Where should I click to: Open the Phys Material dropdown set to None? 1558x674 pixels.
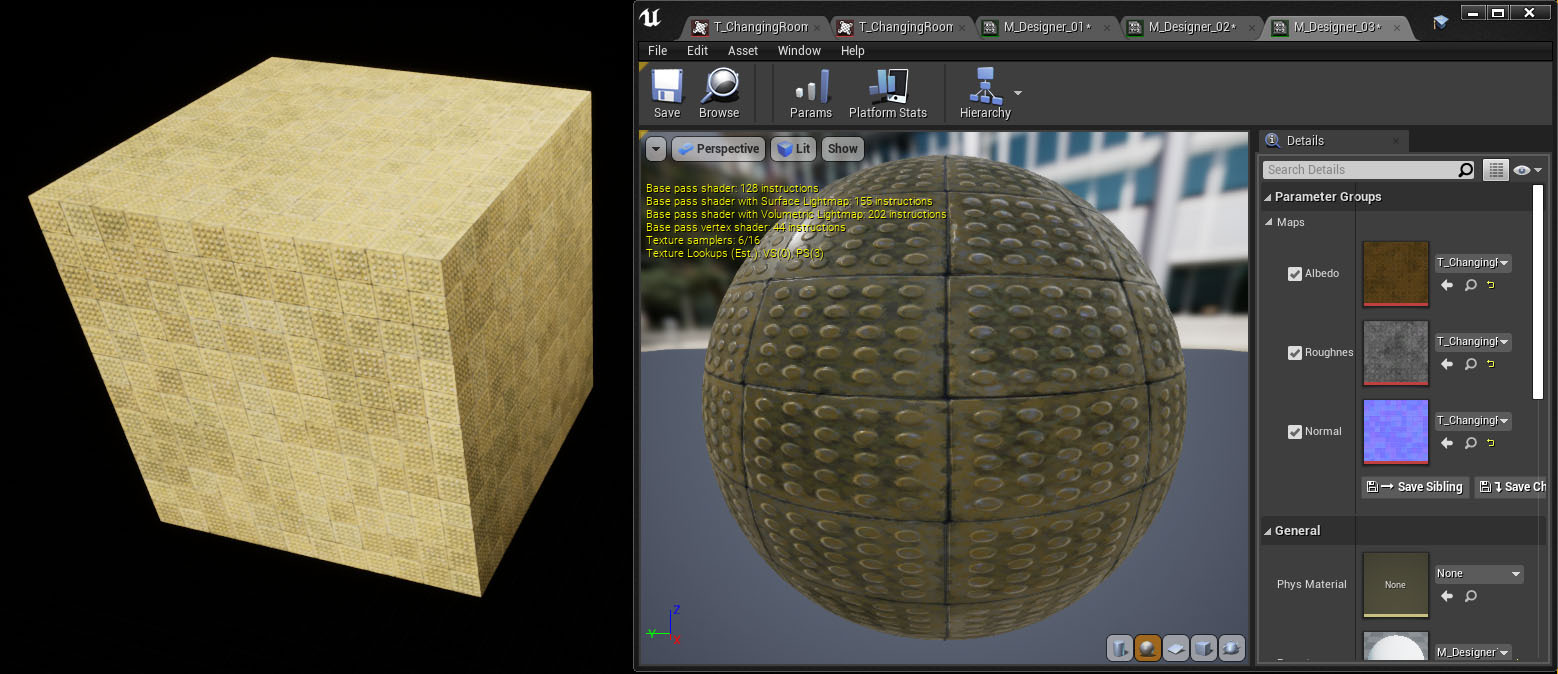[x=1479, y=574]
